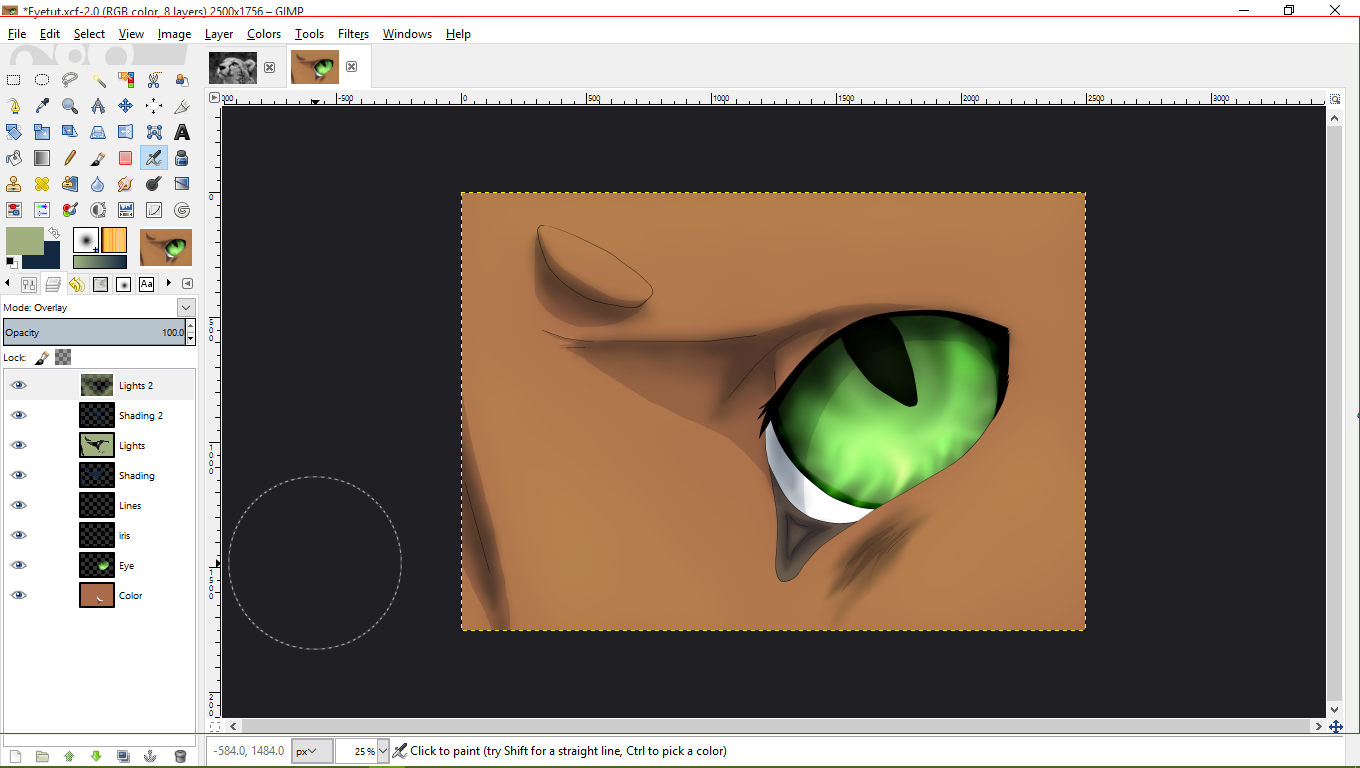1360x768 pixels.
Task: Click the delete layer trash icon
Action: pyautogui.click(x=180, y=756)
